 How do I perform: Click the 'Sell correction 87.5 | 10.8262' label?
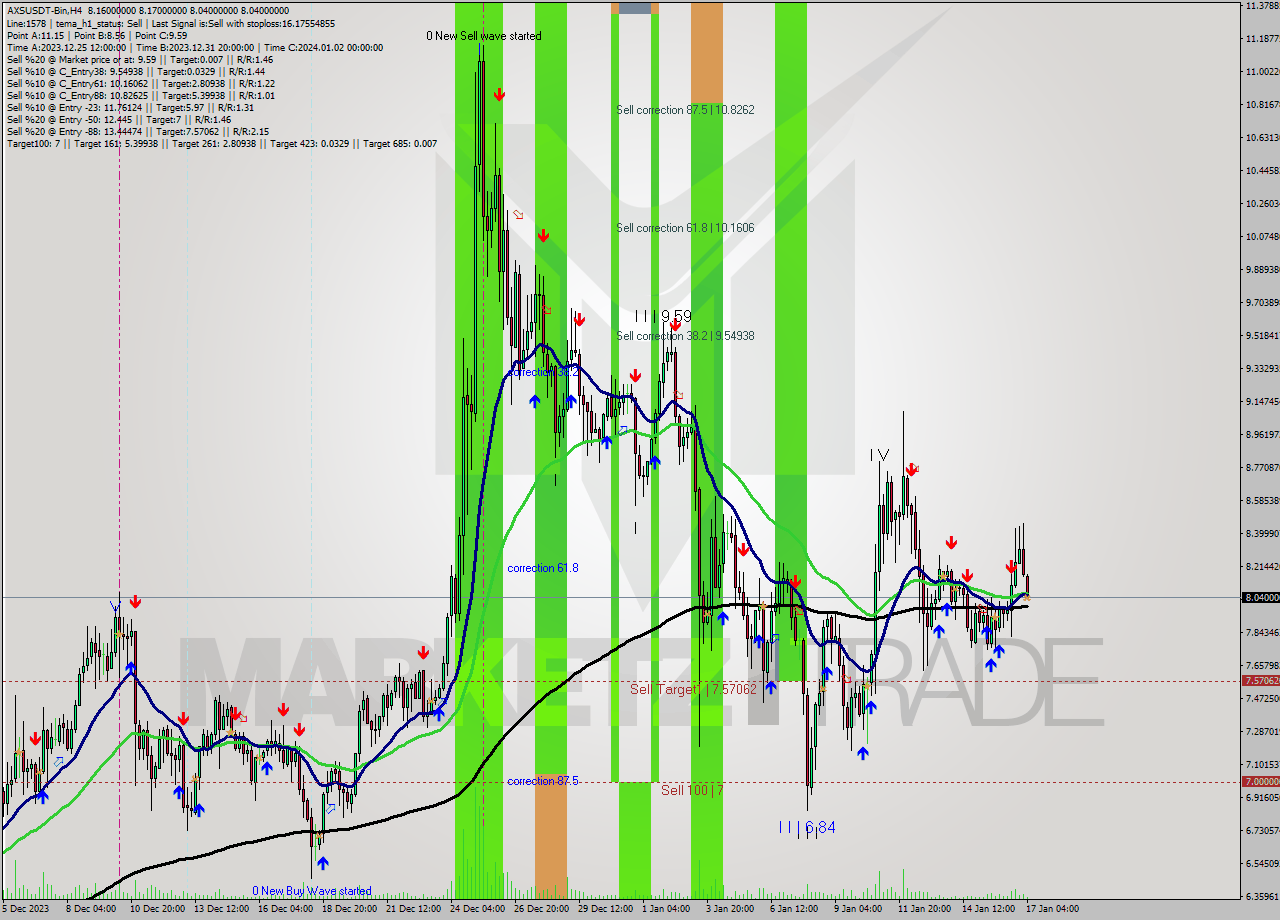pyautogui.click(x=685, y=110)
